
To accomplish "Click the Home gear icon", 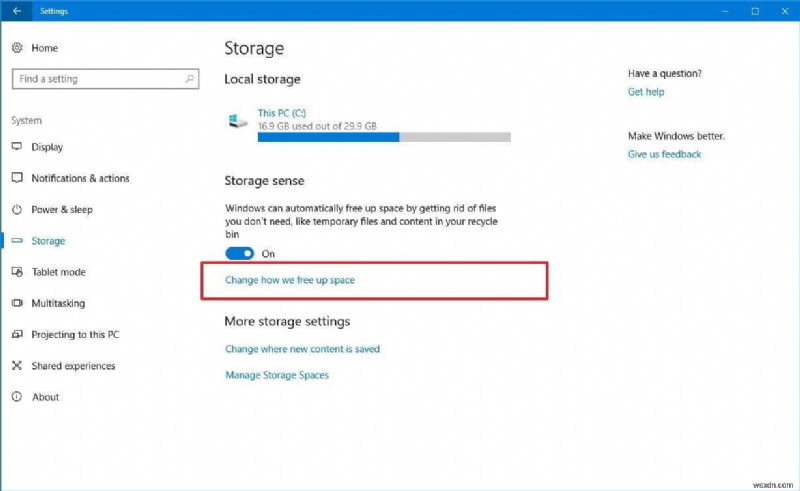I will [x=17, y=48].
